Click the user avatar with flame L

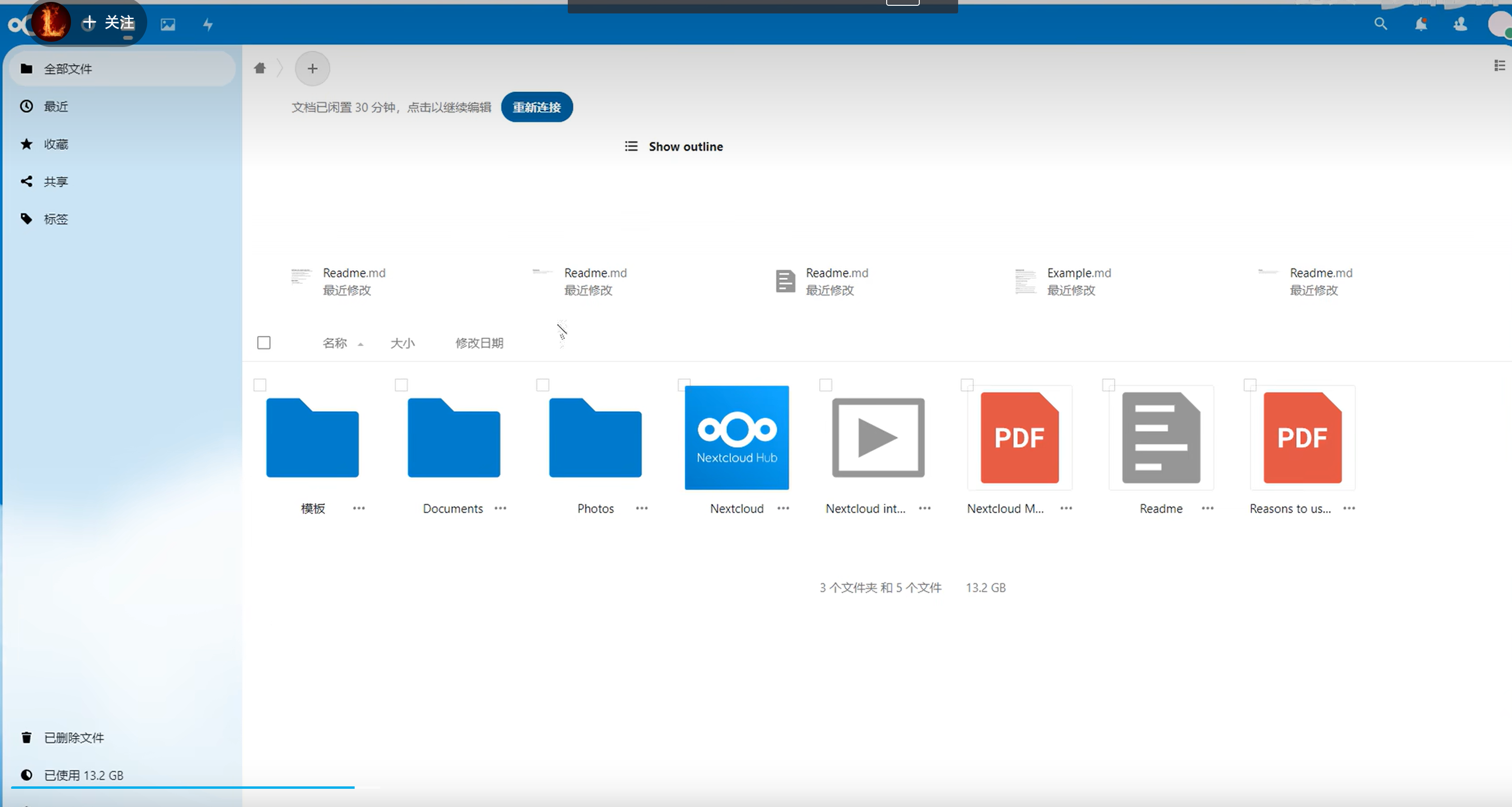pos(51,23)
